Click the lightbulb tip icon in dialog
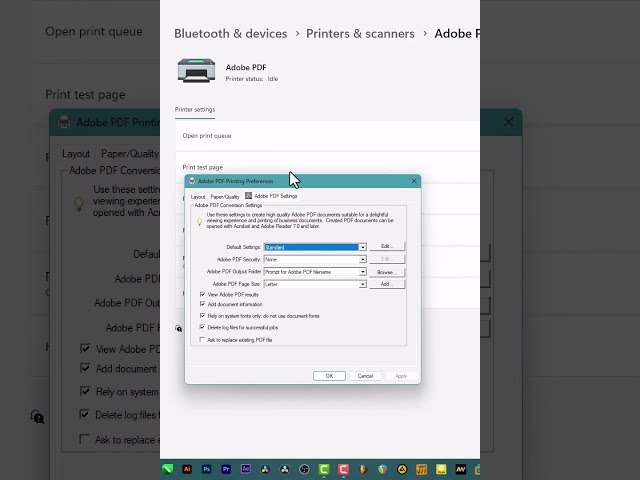 point(199,222)
